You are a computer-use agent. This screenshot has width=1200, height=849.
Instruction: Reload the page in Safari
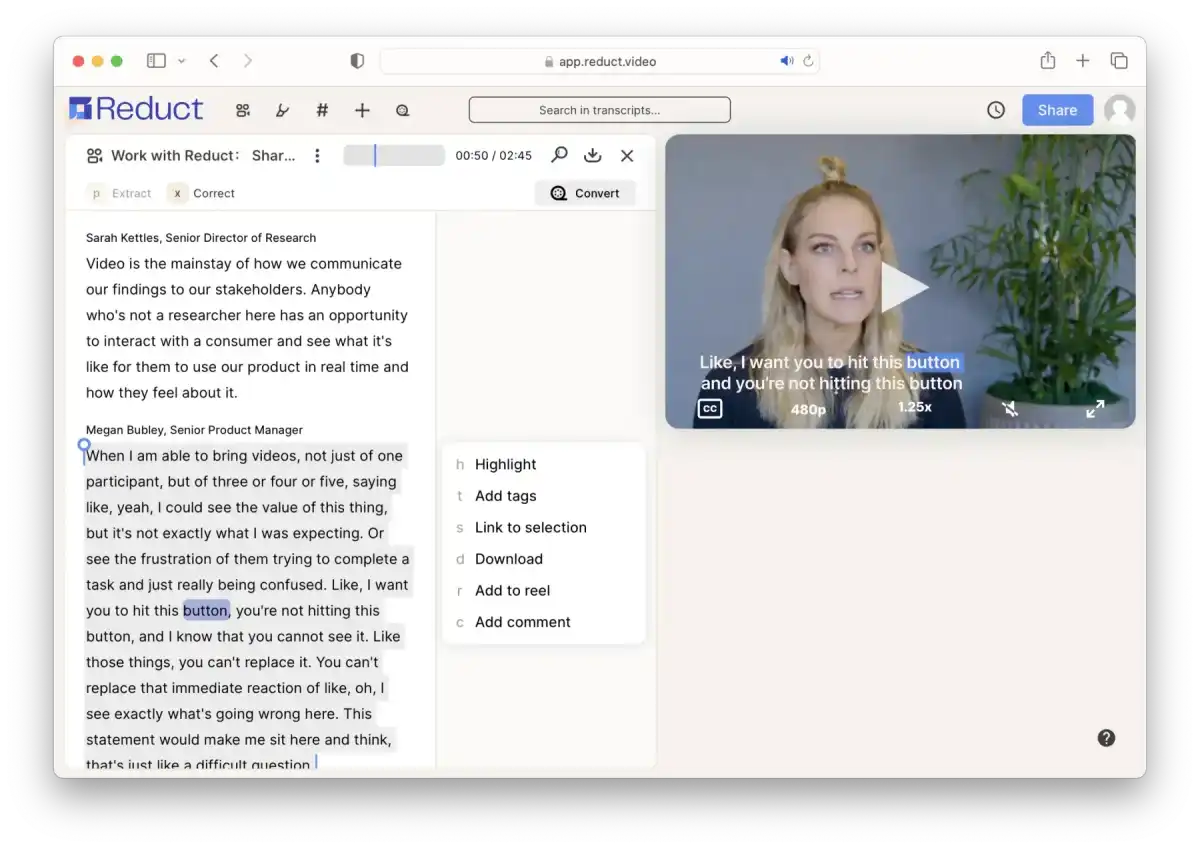[x=808, y=61]
